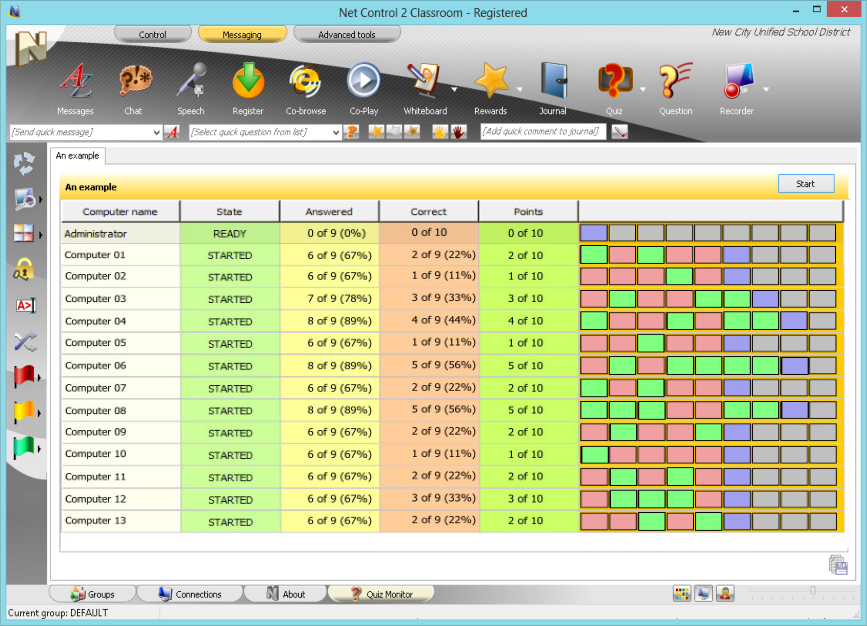The height and width of the screenshot is (626, 867).
Task: Click the padlock with keys icon
Action: [24, 269]
